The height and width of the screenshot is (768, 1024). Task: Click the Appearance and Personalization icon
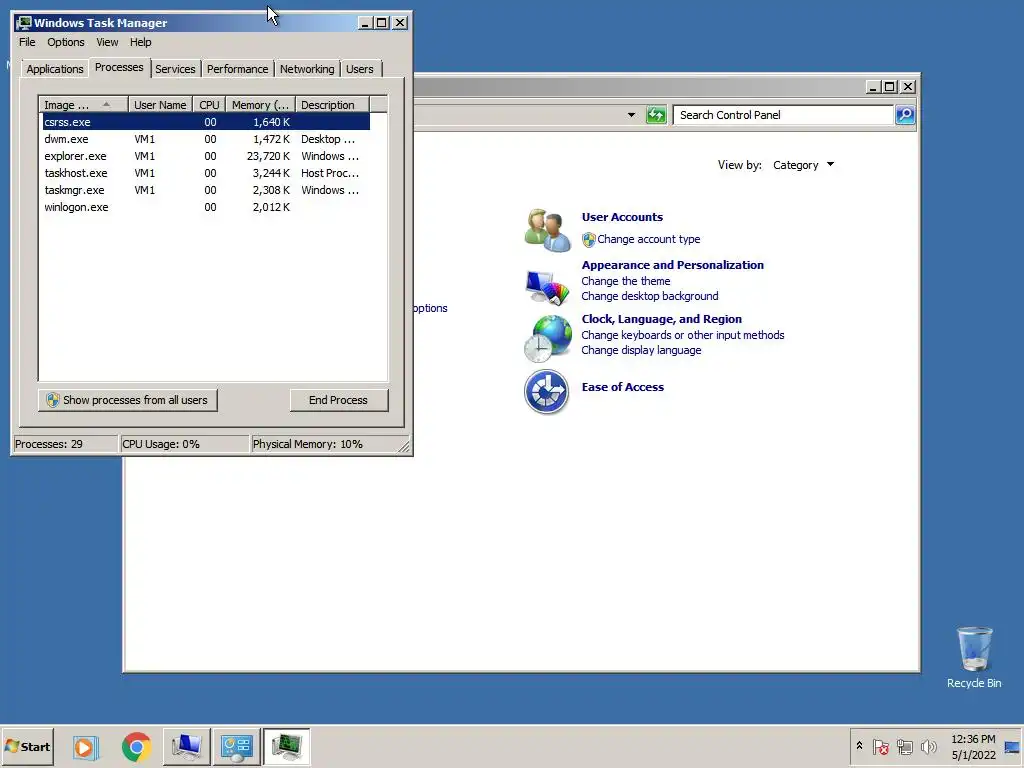(547, 286)
